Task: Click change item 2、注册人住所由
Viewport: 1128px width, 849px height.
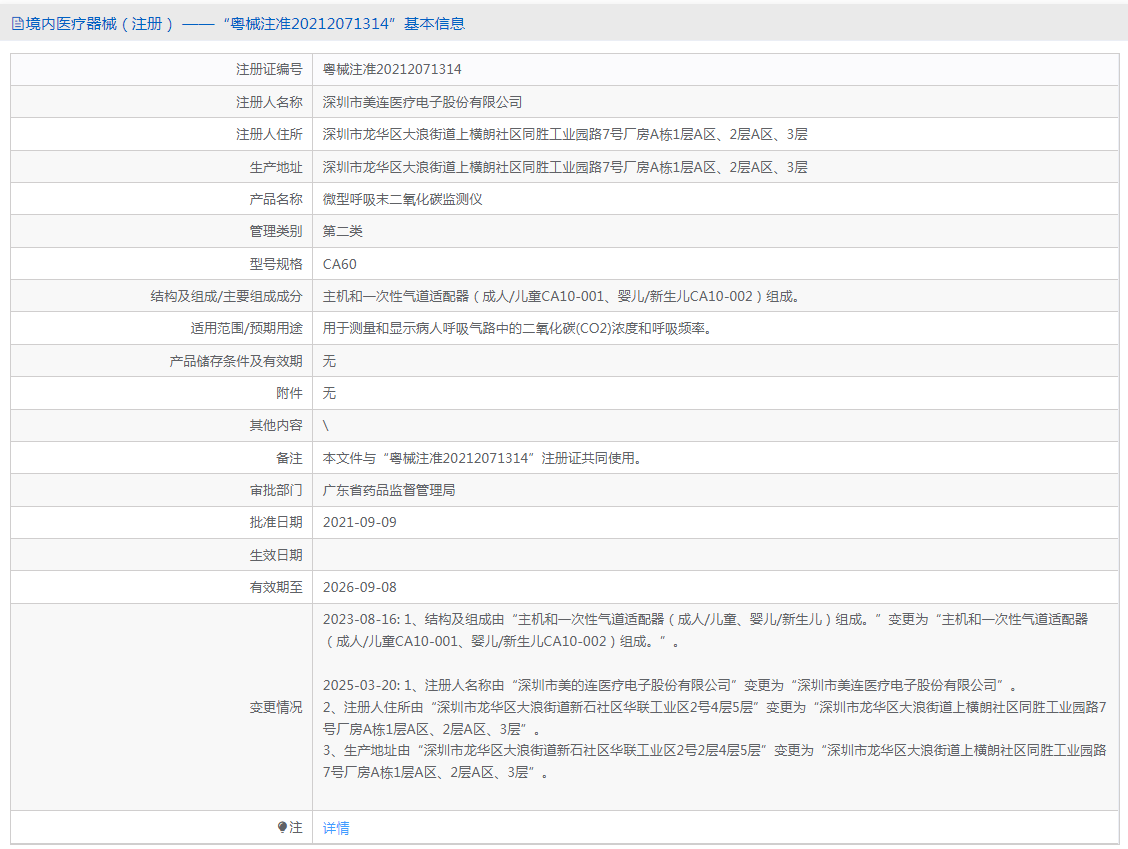Action: (x=714, y=718)
